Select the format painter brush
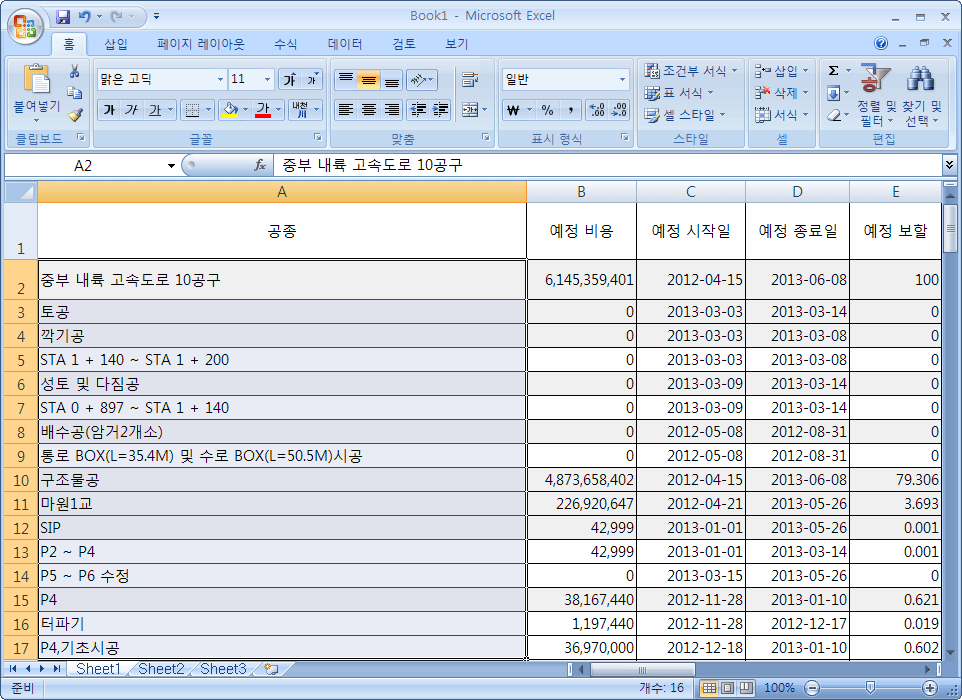Image resolution: width=962 pixels, height=700 pixels. click(74, 114)
